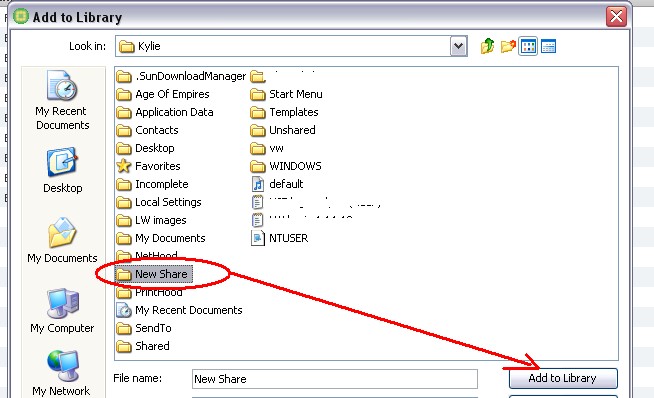Select the Unshared folder
This screenshot has height=398, width=654.
[283, 130]
